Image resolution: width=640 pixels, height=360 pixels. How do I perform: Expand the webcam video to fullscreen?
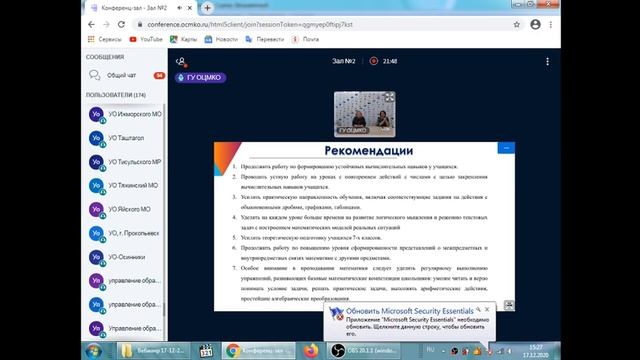[389, 97]
